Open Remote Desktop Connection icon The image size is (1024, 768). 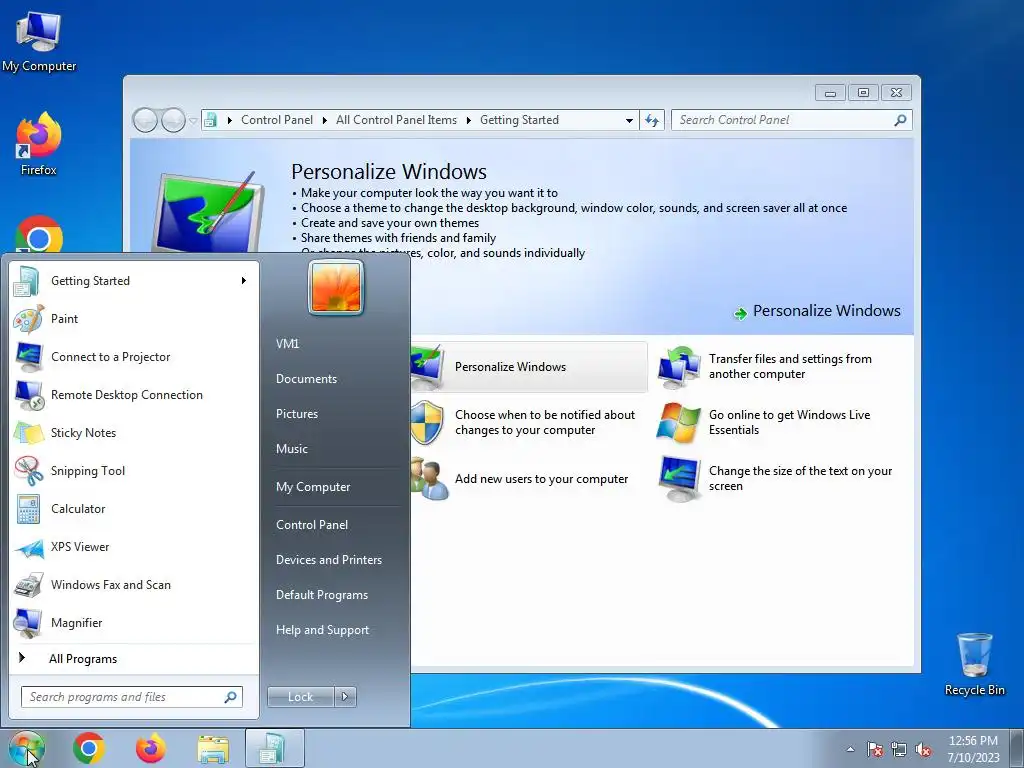28,395
